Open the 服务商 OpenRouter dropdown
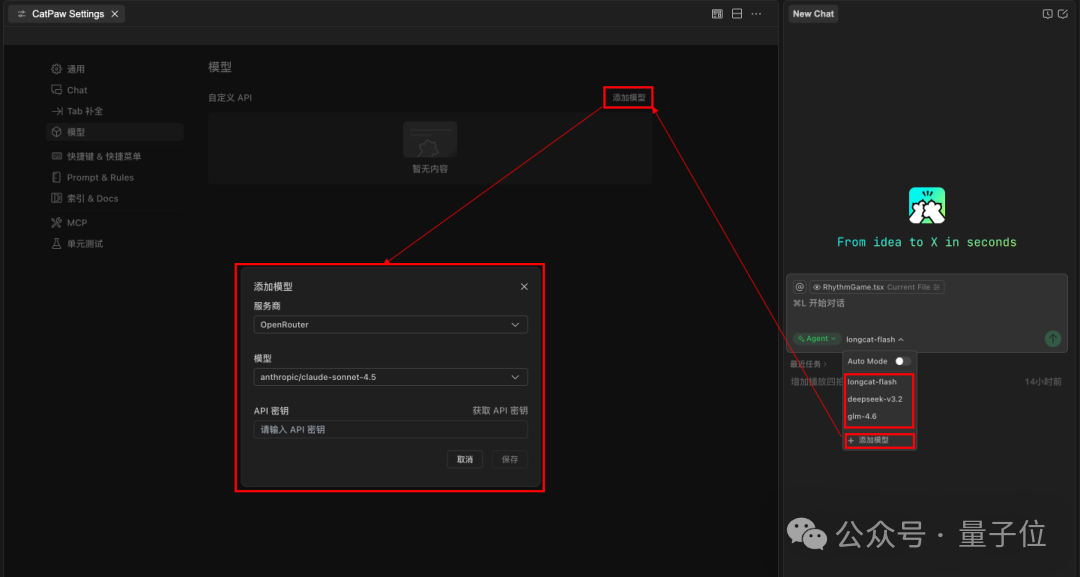The height and width of the screenshot is (577, 1080). 390,324
